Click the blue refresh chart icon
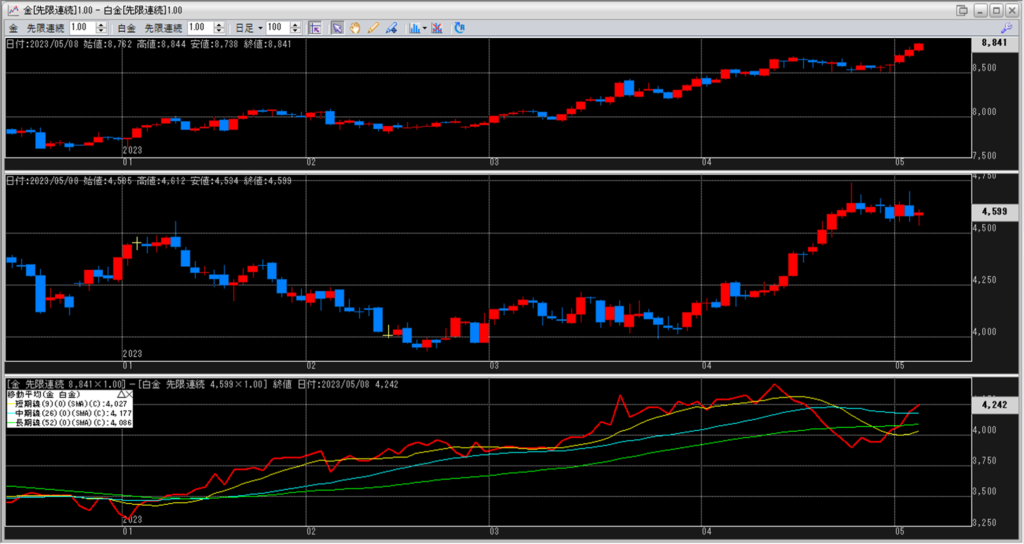Viewport: 1024px width, 544px height. click(x=459, y=28)
